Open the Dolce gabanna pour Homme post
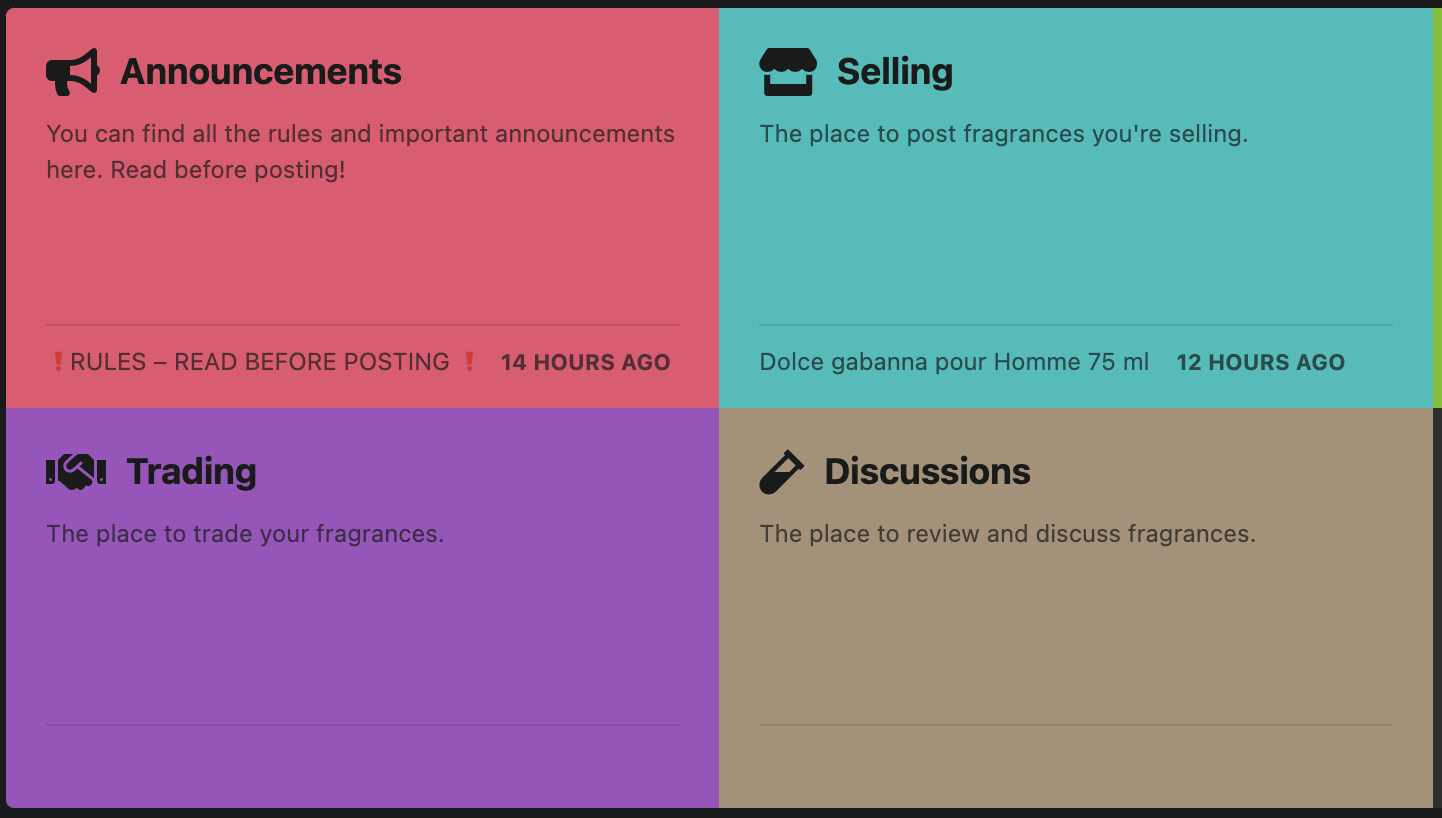 click(x=954, y=362)
